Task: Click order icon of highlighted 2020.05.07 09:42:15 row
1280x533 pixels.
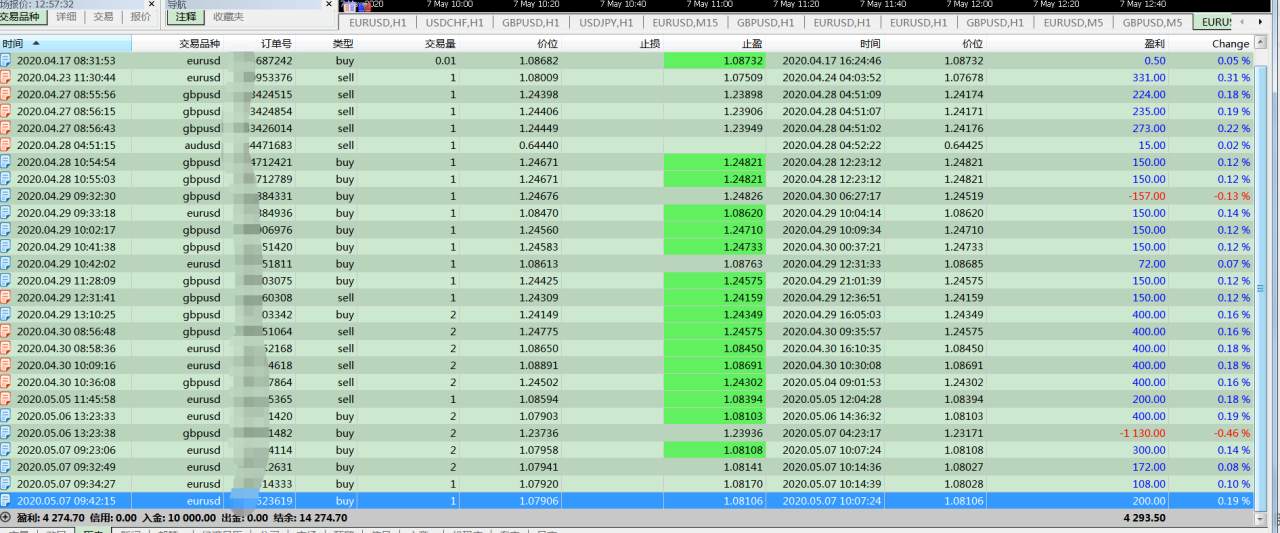Action: [x=6, y=501]
